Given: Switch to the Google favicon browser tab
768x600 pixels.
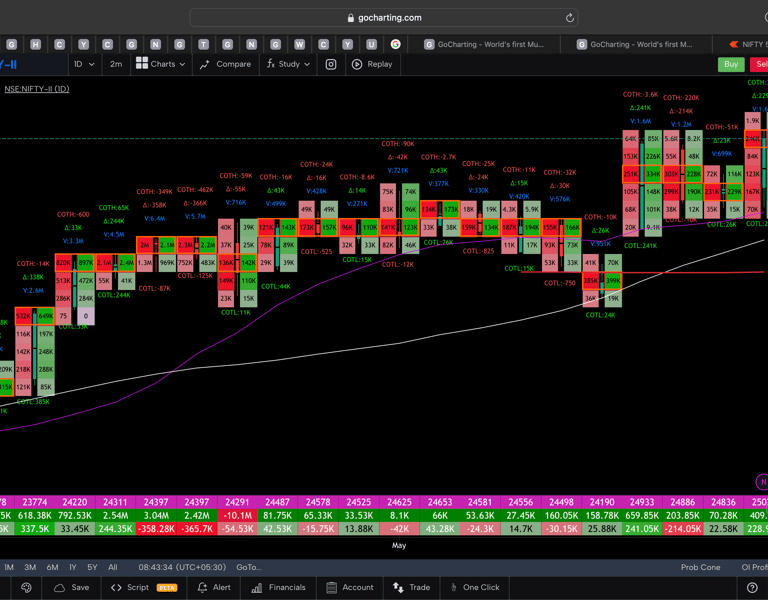Looking at the screenshot, I should 396,44.
